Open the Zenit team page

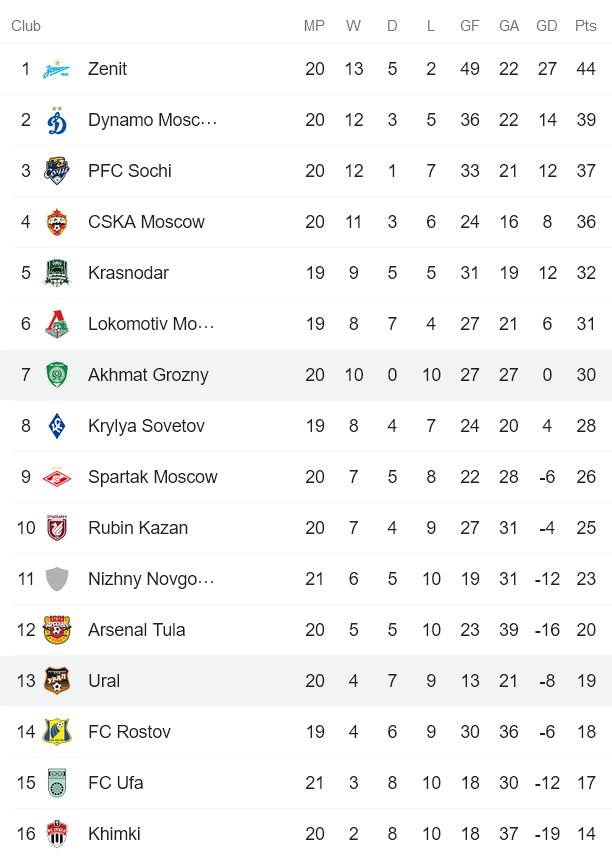coord(108,69)
